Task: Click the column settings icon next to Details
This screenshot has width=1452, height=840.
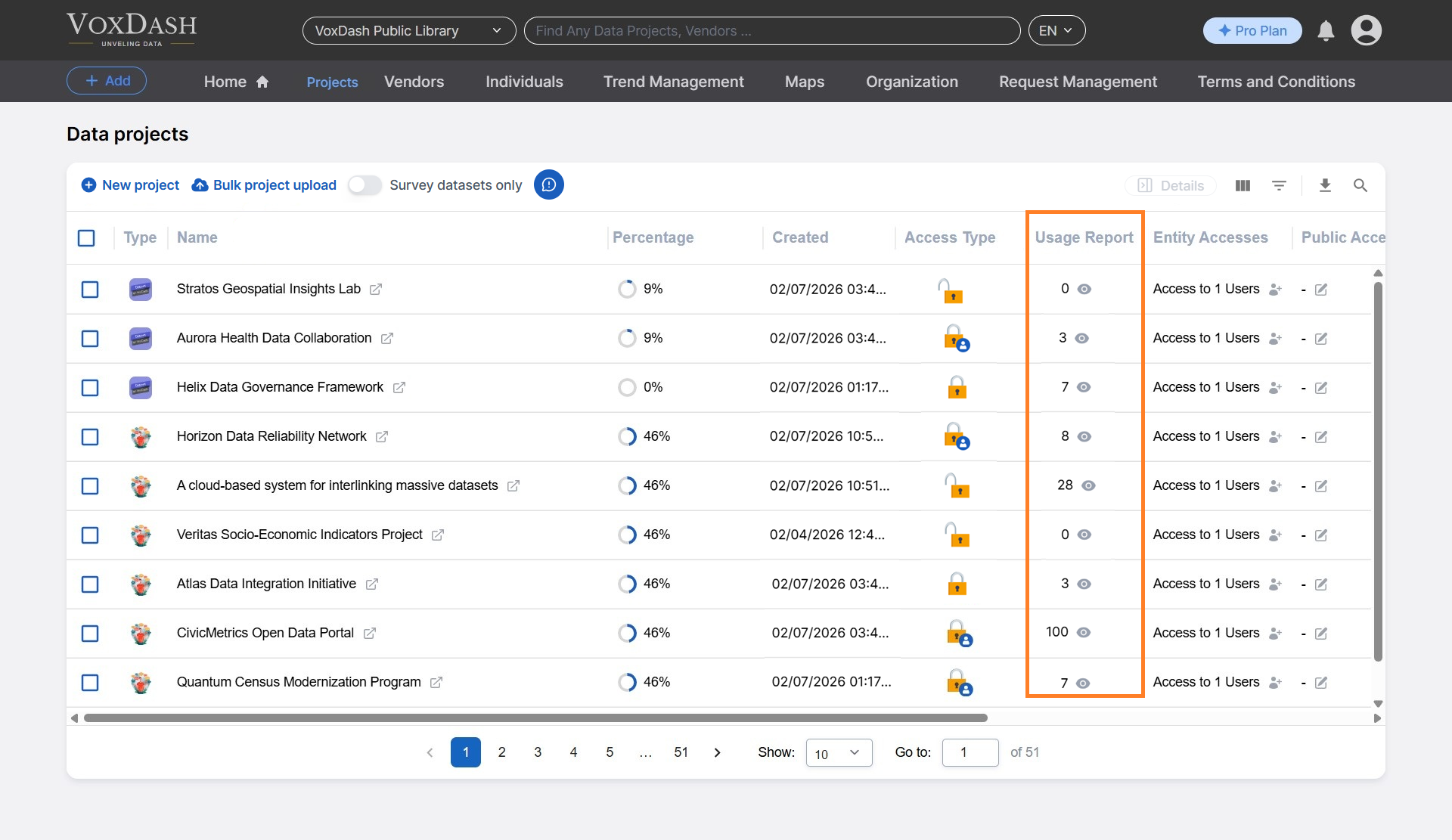Action: tap(1243, 185)
